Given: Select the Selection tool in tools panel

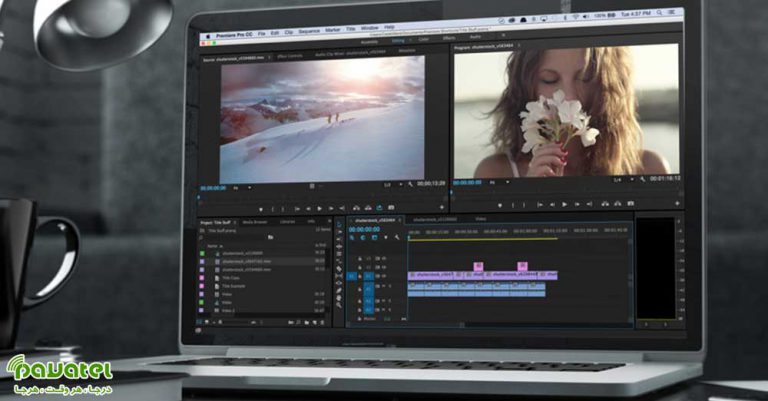Looking at the screenshot, I should tap(339, 224).
